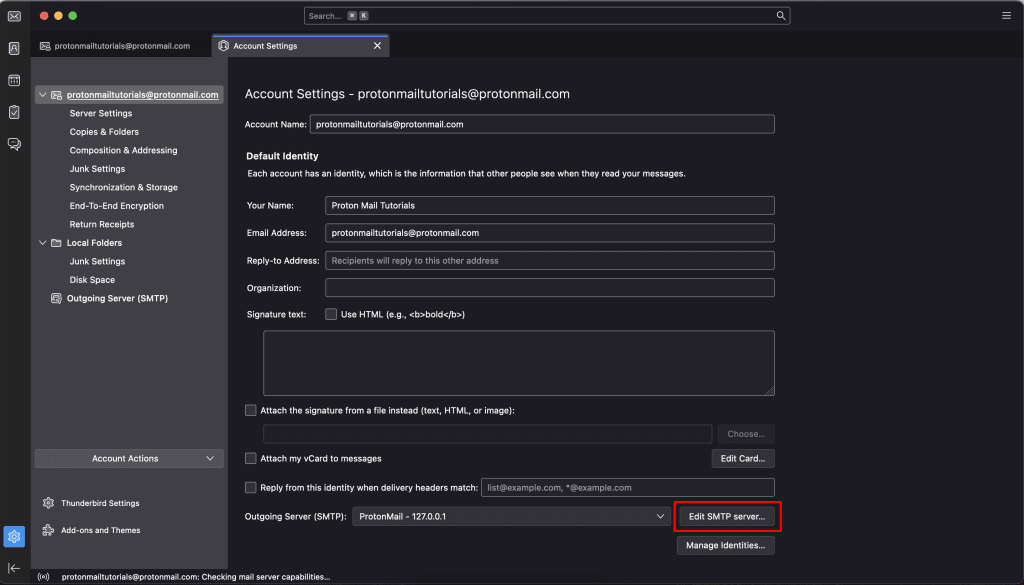Check Attach my vCard to messages

click(x=251, y=458)
